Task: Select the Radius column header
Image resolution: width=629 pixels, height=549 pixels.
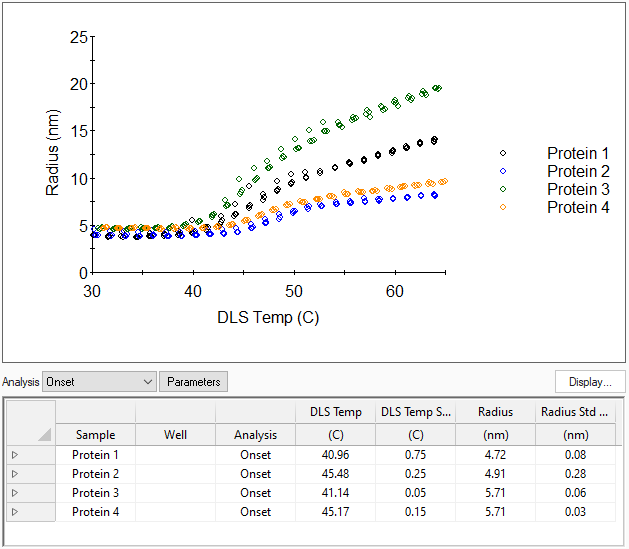Action: pyautogui.click(x=495, y=412)
